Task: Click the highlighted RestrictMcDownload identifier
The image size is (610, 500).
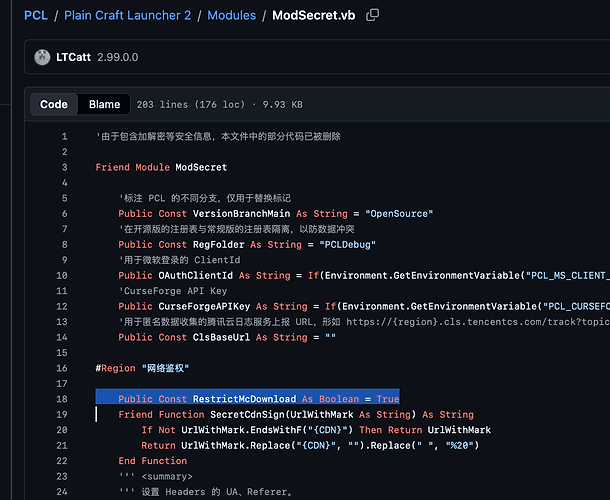Action: coord(244,399)
